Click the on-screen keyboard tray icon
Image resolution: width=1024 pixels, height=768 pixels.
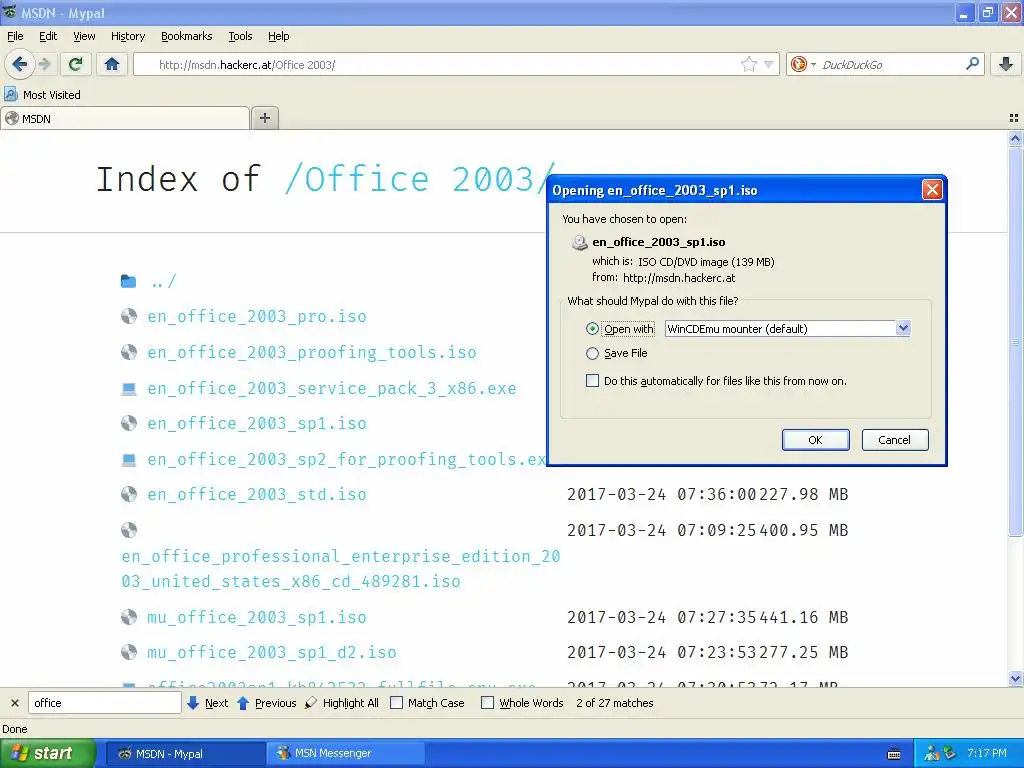point(894,754)
